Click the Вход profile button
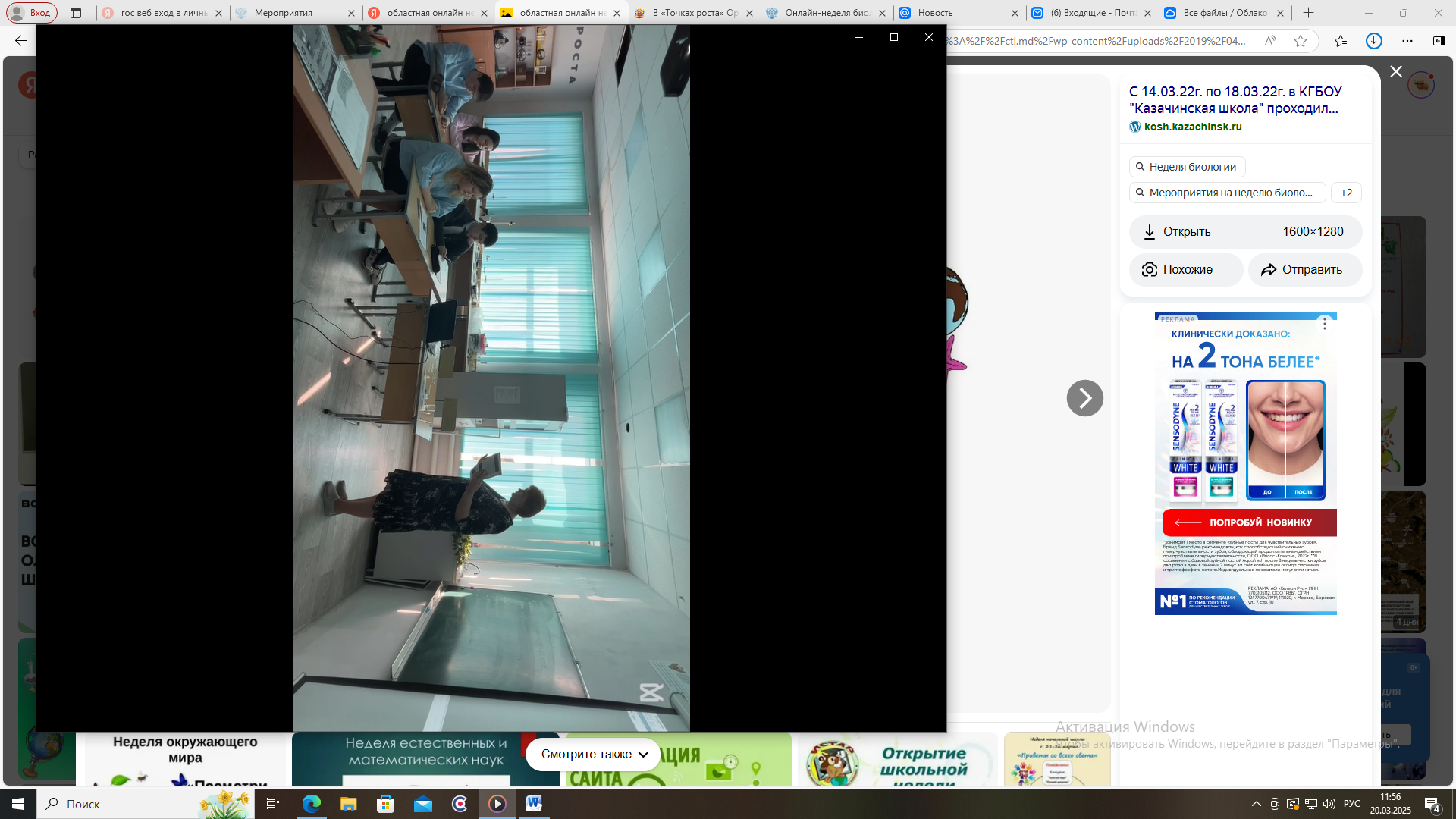1456x819 pixels. pos(32,13)
